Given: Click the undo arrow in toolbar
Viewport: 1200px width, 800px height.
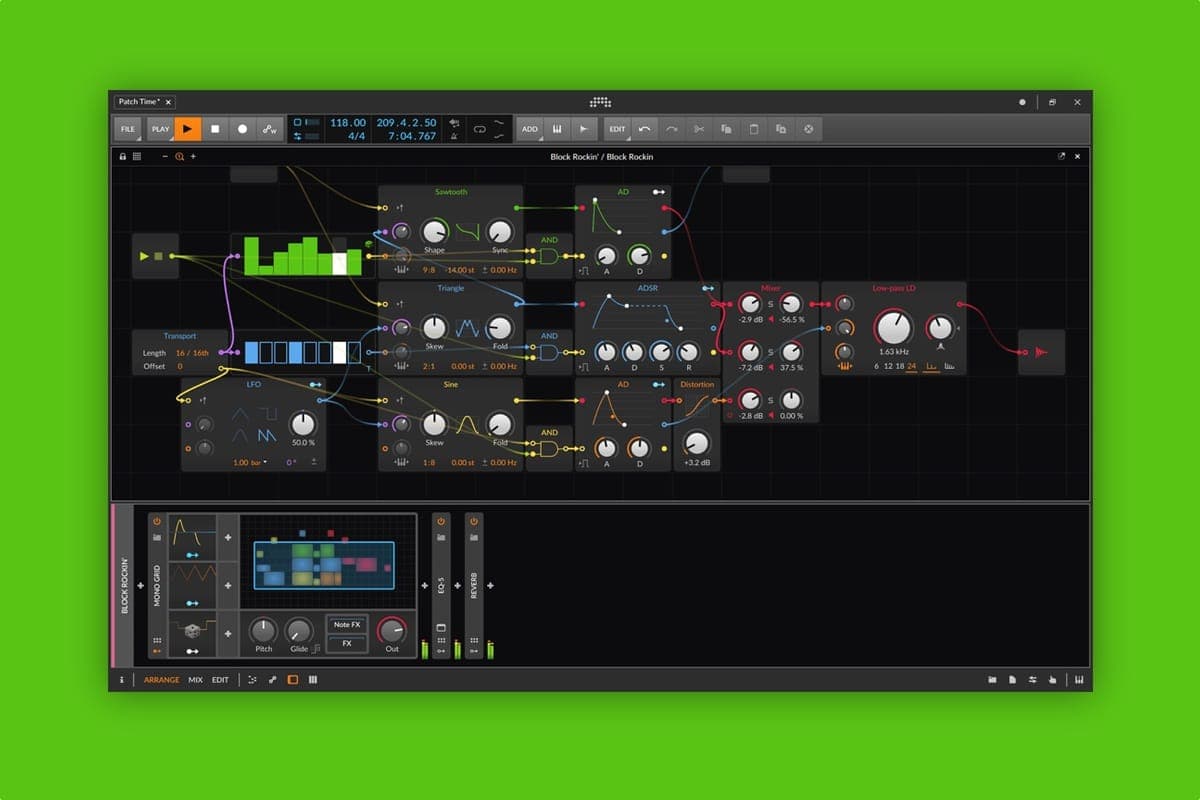Looking at the screenshot, I should click(x=645, y=129).
